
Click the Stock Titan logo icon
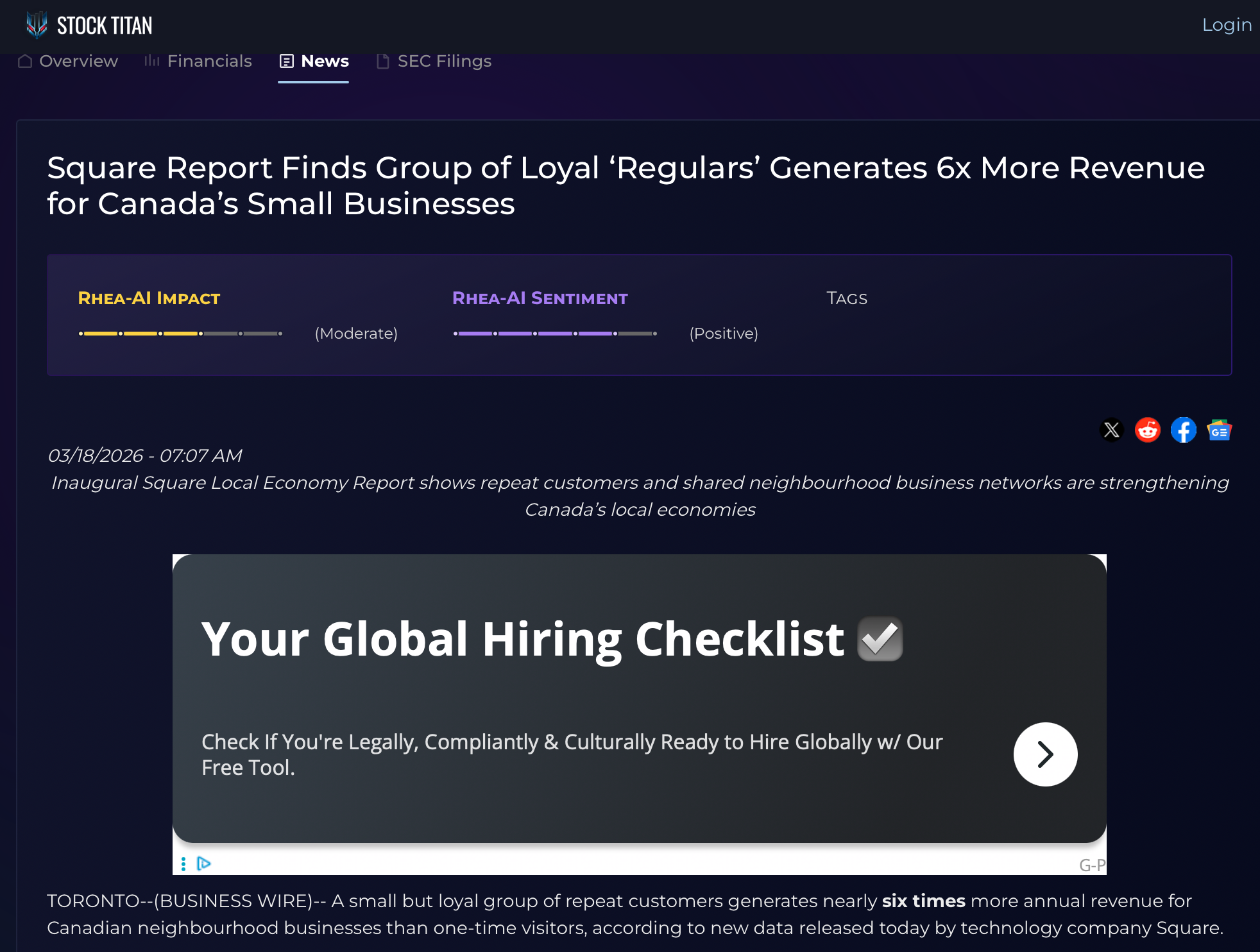(x=37, y=25)
